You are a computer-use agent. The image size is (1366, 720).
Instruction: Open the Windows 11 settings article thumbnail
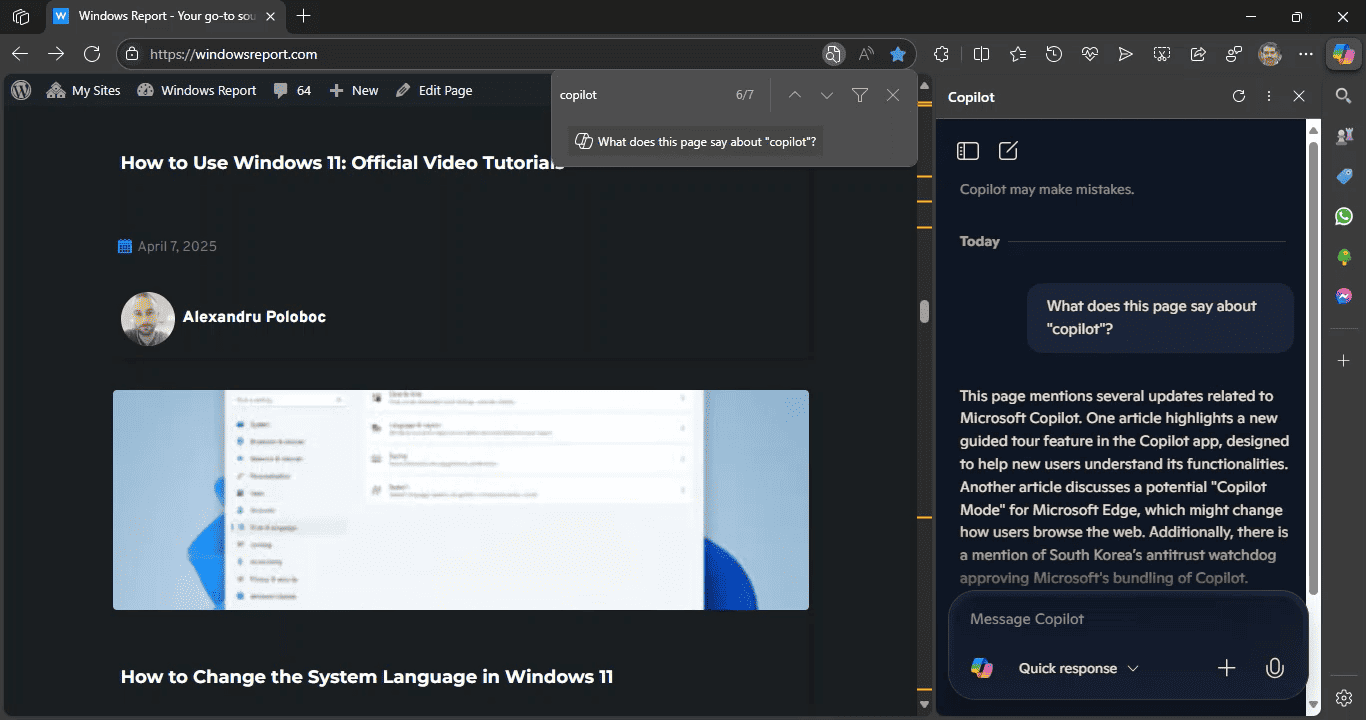461,500
